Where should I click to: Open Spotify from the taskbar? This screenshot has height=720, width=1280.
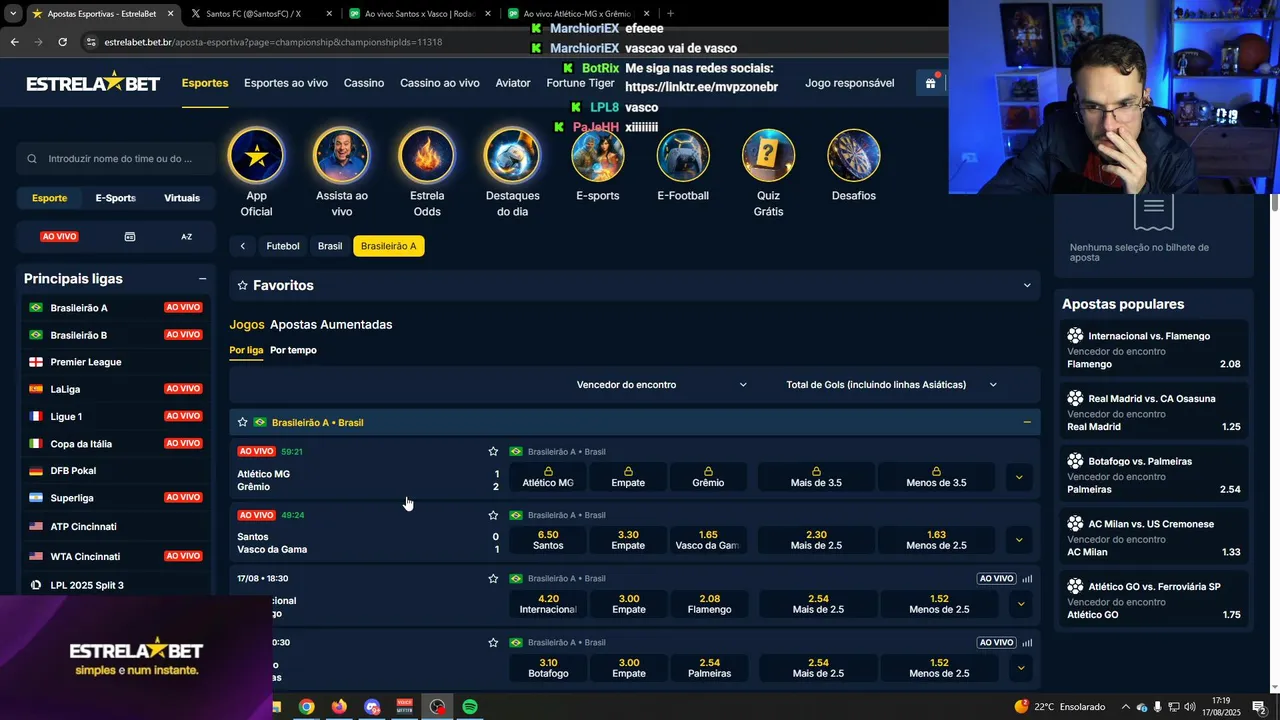(470, 707)
